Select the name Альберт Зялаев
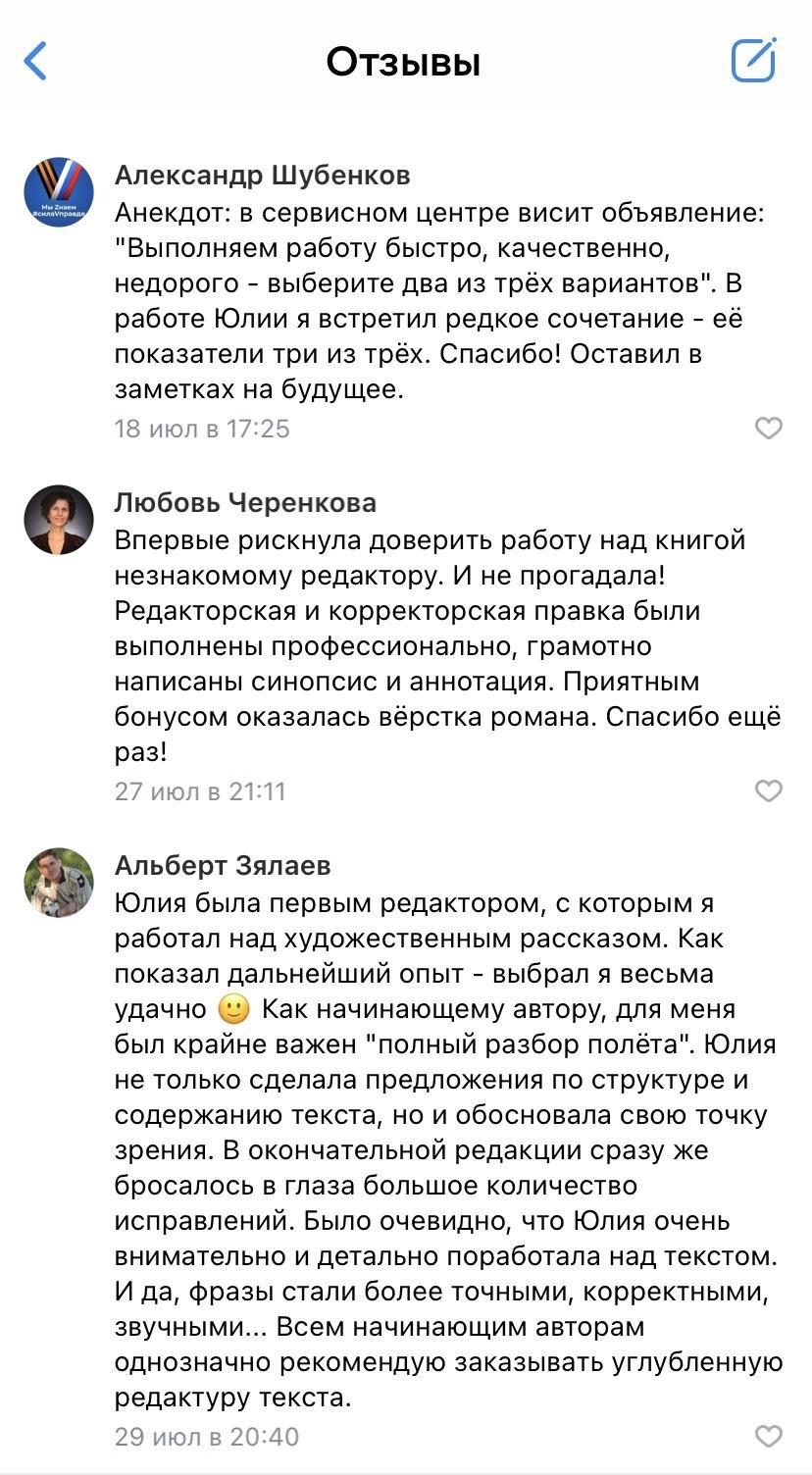Viewport: 812px width, 1475px height. pos(223,866)
